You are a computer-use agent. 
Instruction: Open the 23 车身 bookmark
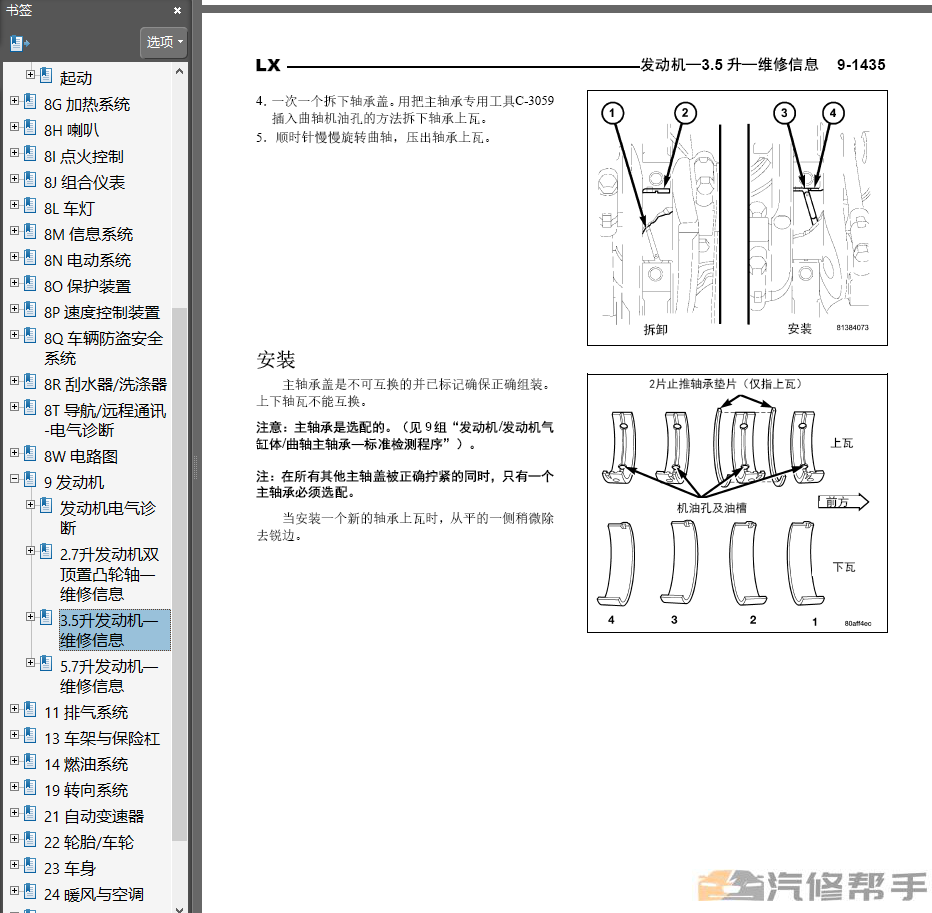tap(70, 869)
